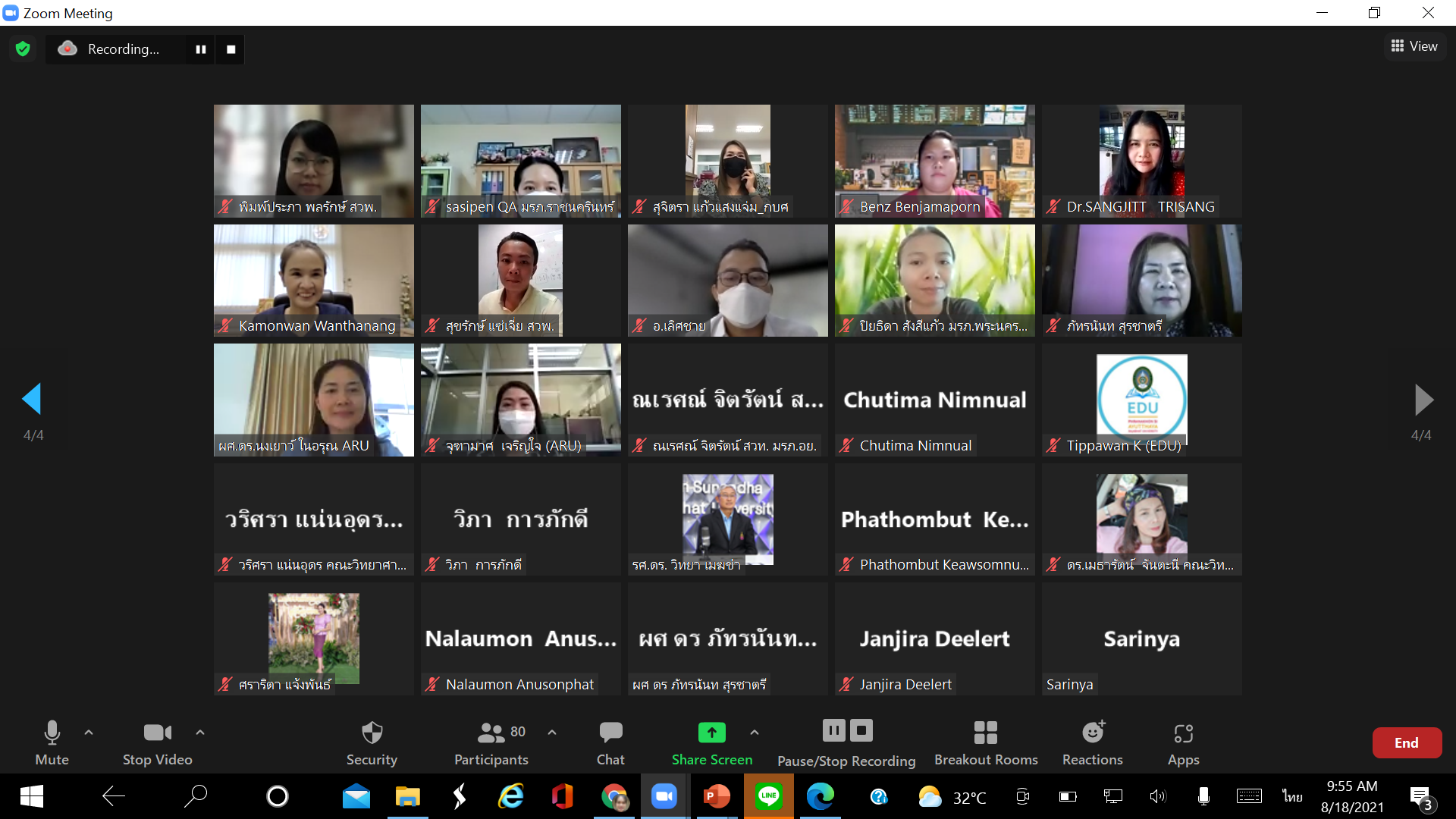This screenshot has height=819, width=1456.
Task: Stop recording with the top square button
Action: (x=231, y=49)
